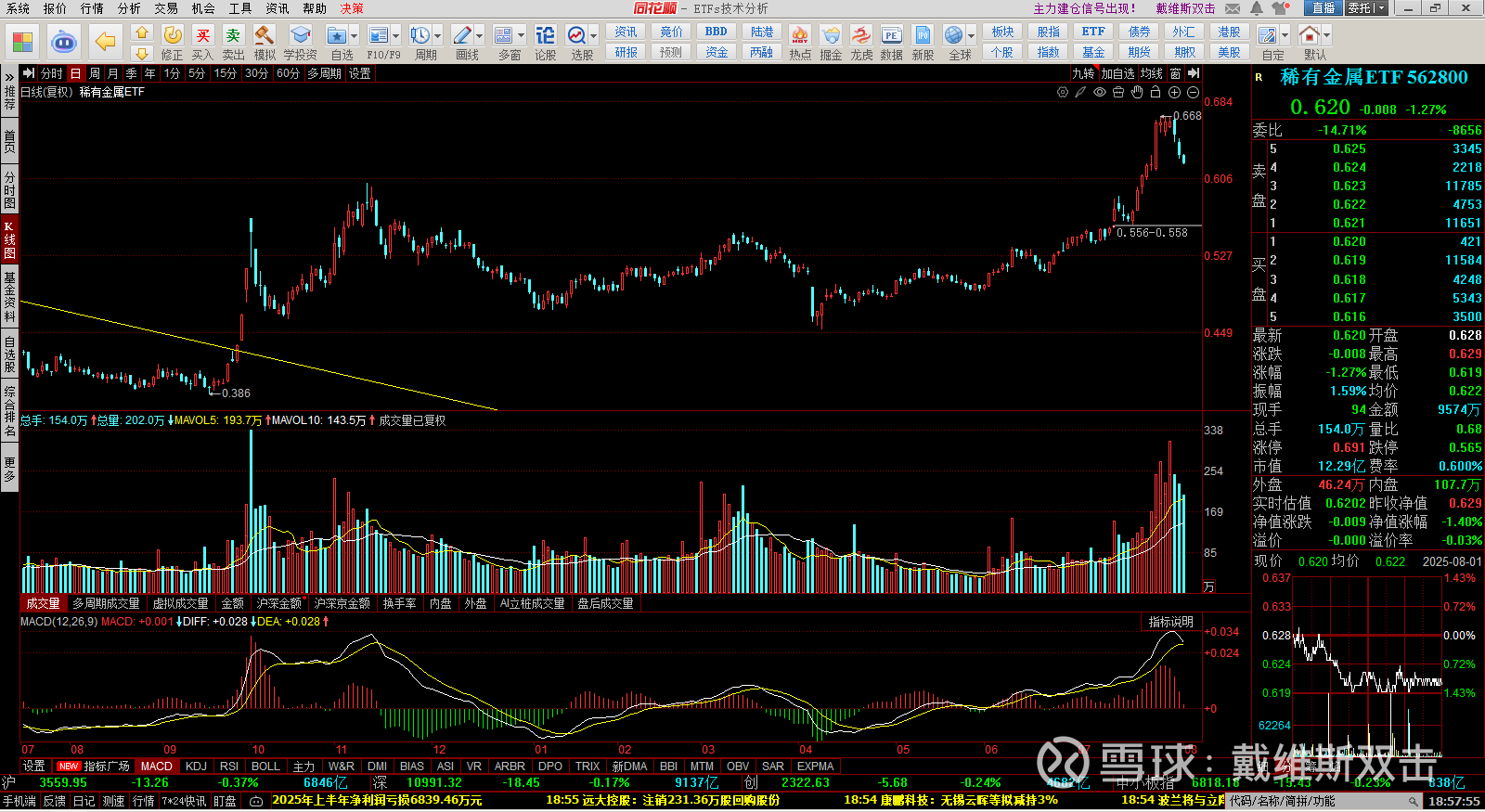Select the 60分 sixty-minute period
The width and height of the screenshot is (1485, 812).
tap(288, 73)
